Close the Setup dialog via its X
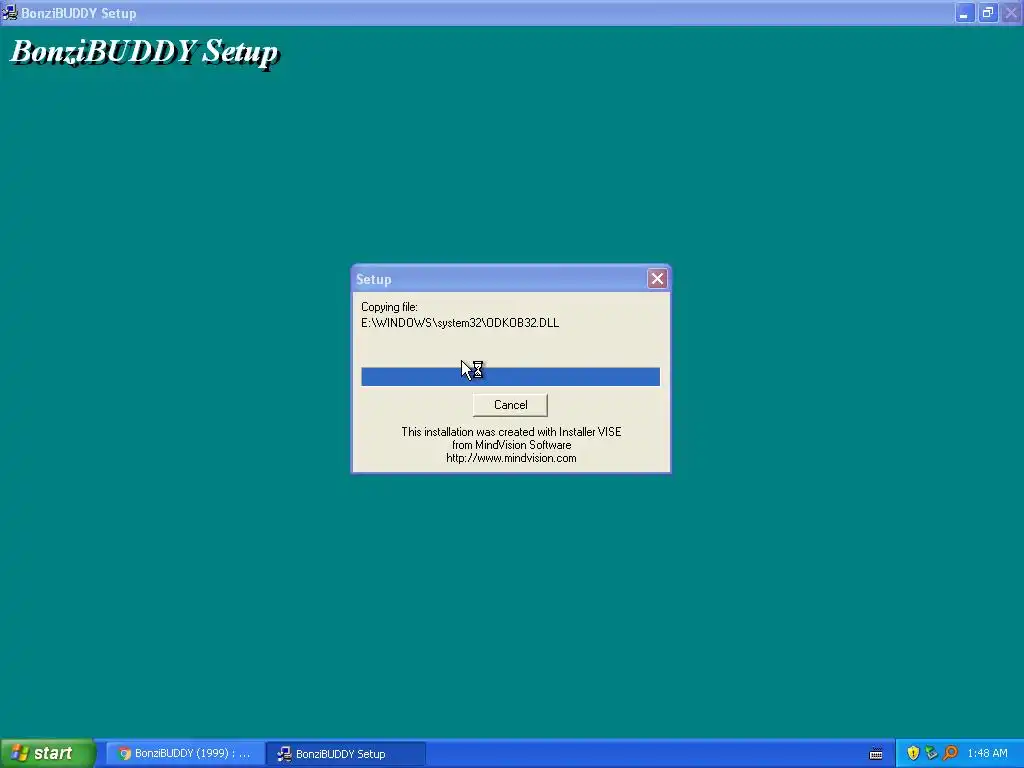The image size is (1024, 768). click(657, 279)
